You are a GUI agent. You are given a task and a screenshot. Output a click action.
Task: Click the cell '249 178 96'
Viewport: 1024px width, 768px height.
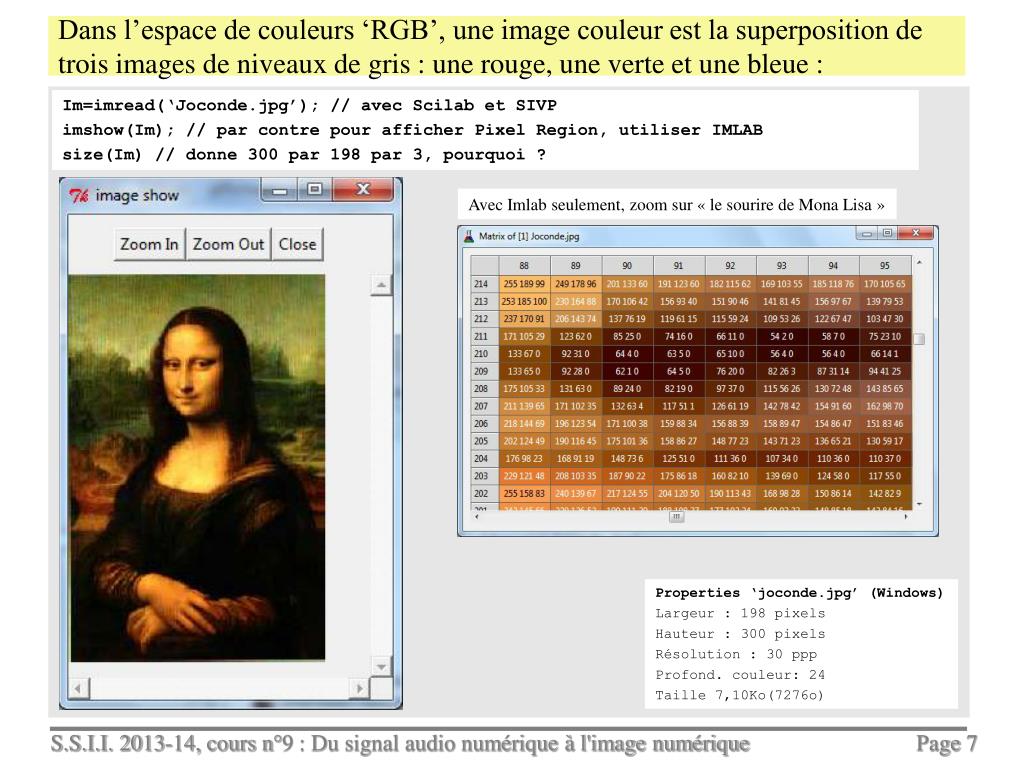(x=575, y=284)
